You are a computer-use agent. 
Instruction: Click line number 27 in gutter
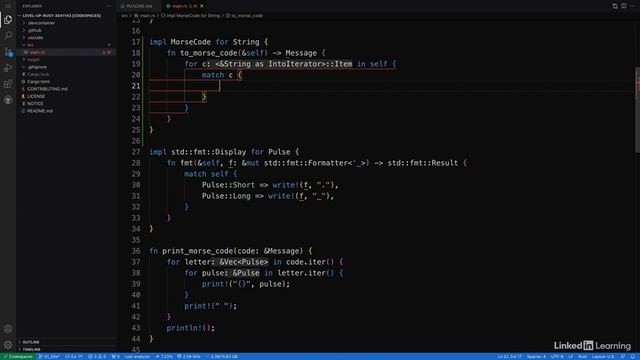[x=136, y=152]
